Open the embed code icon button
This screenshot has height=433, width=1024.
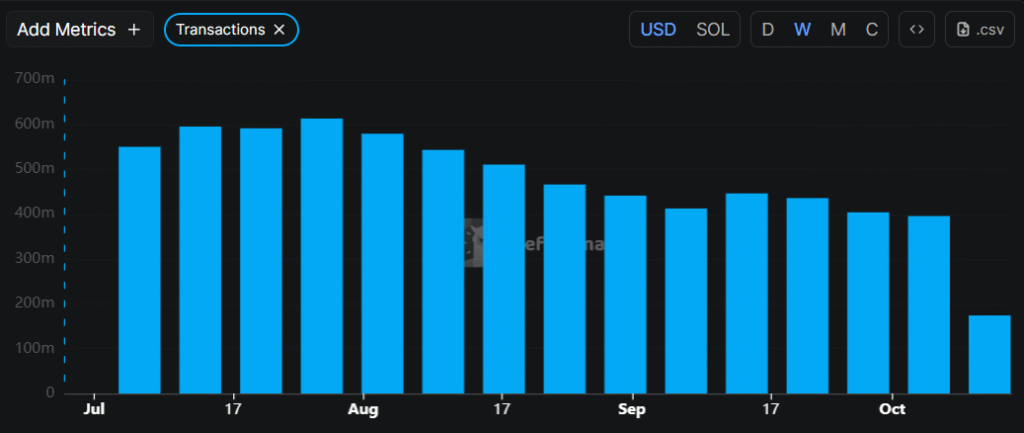pos(916,30)
